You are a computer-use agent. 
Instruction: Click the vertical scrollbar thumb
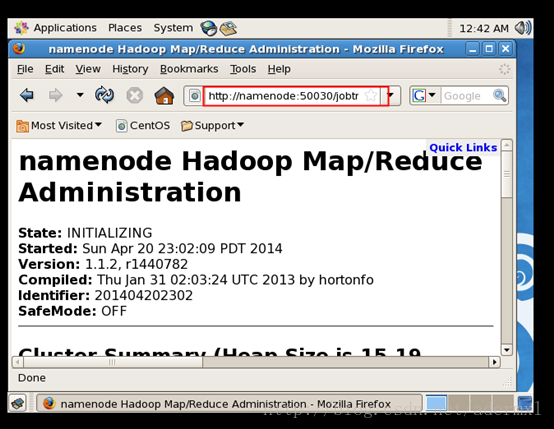point(507,175)
